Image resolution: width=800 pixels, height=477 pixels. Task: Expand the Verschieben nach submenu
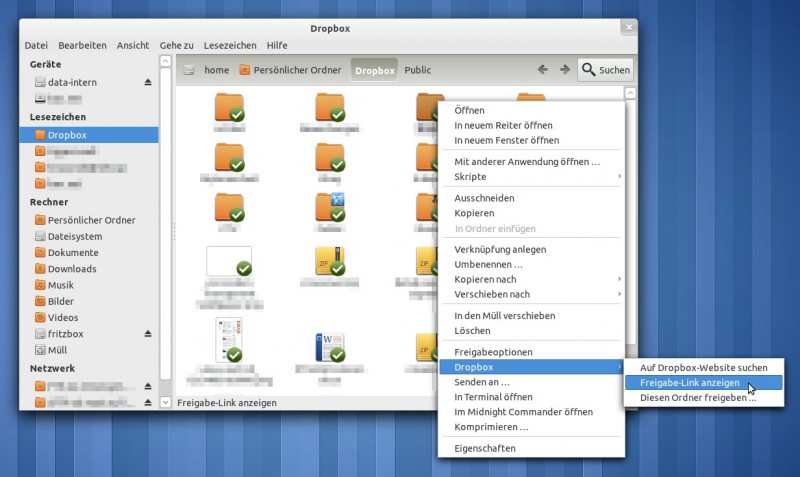coord(619,294)
